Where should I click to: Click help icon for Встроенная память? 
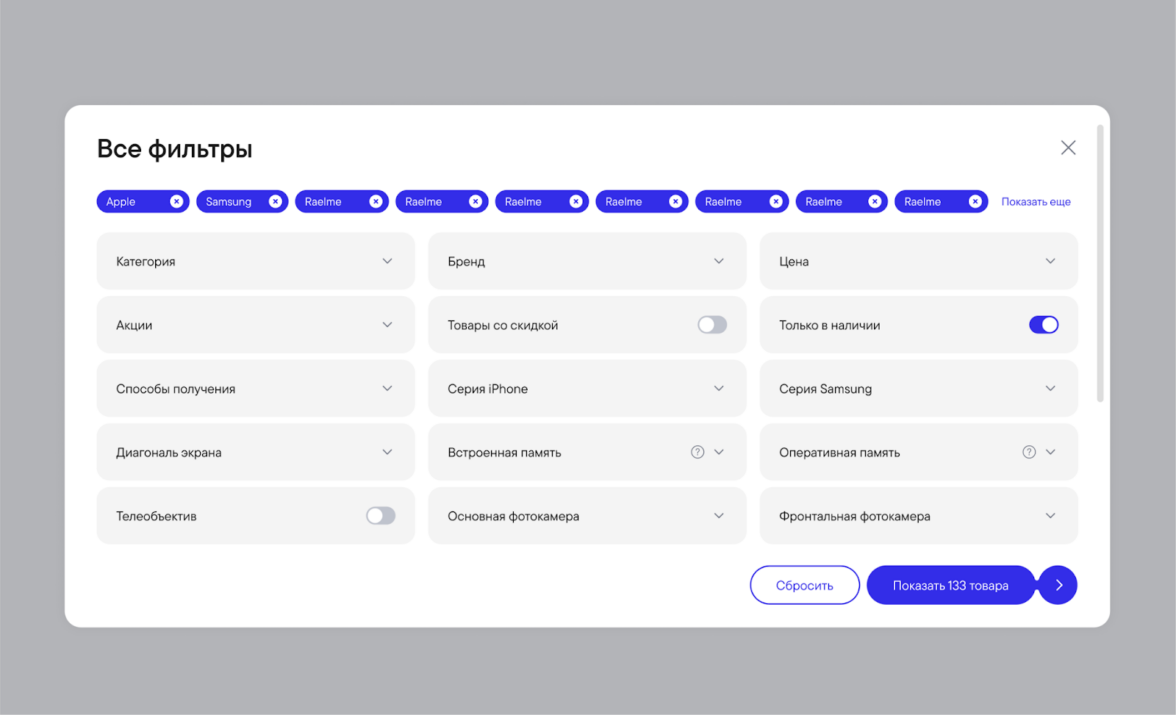click(698, 452)
